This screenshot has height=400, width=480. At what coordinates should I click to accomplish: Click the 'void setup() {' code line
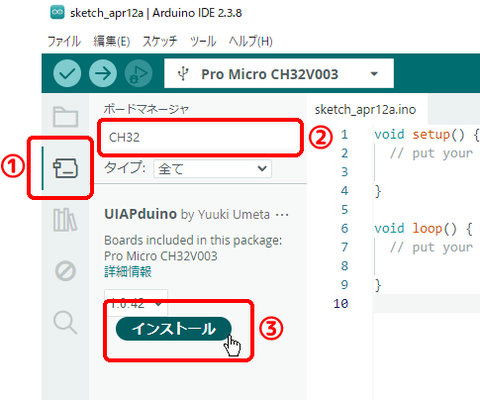(427, 135)
